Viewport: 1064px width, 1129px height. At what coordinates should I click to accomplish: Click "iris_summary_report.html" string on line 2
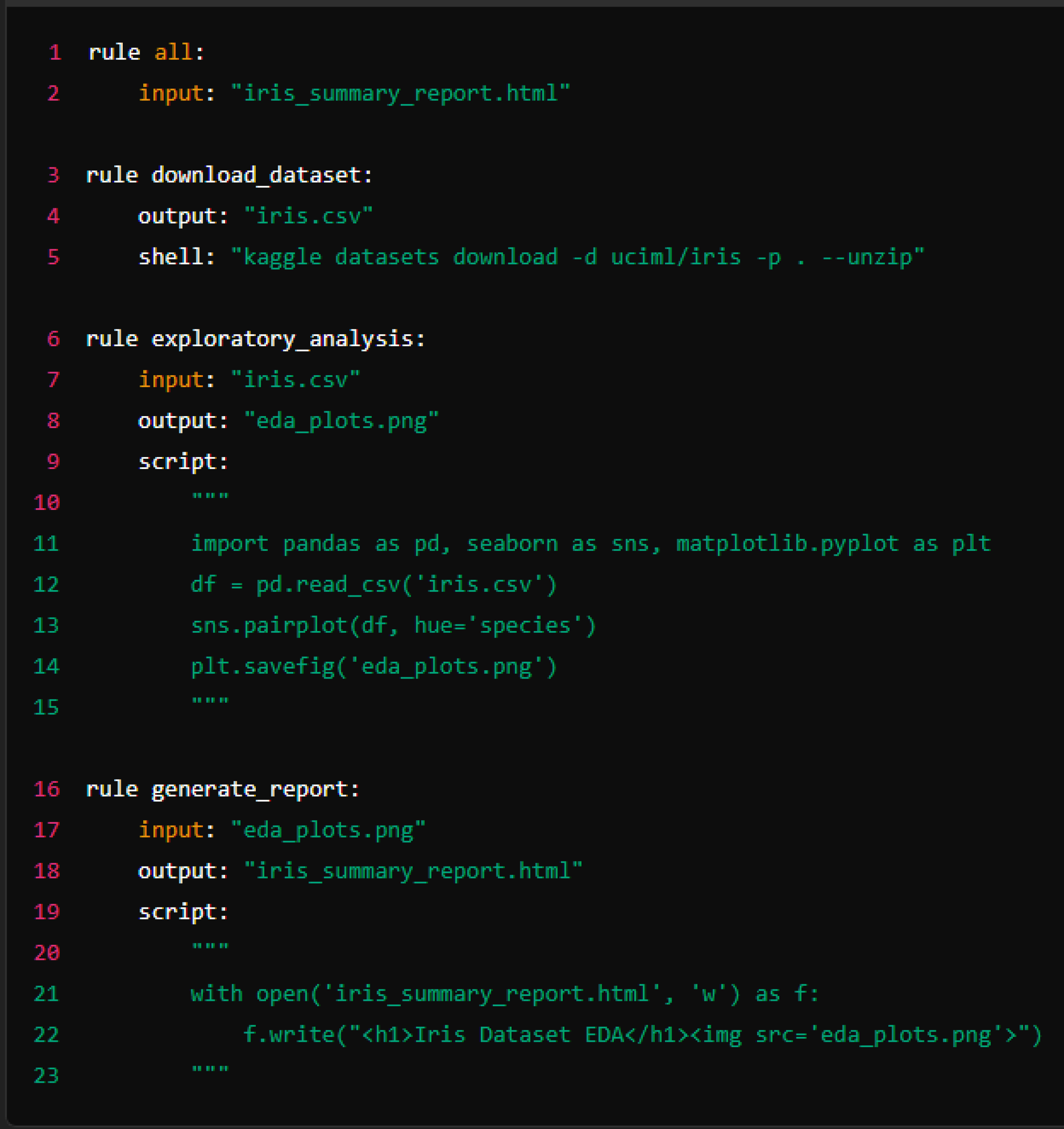coord(400,93)
